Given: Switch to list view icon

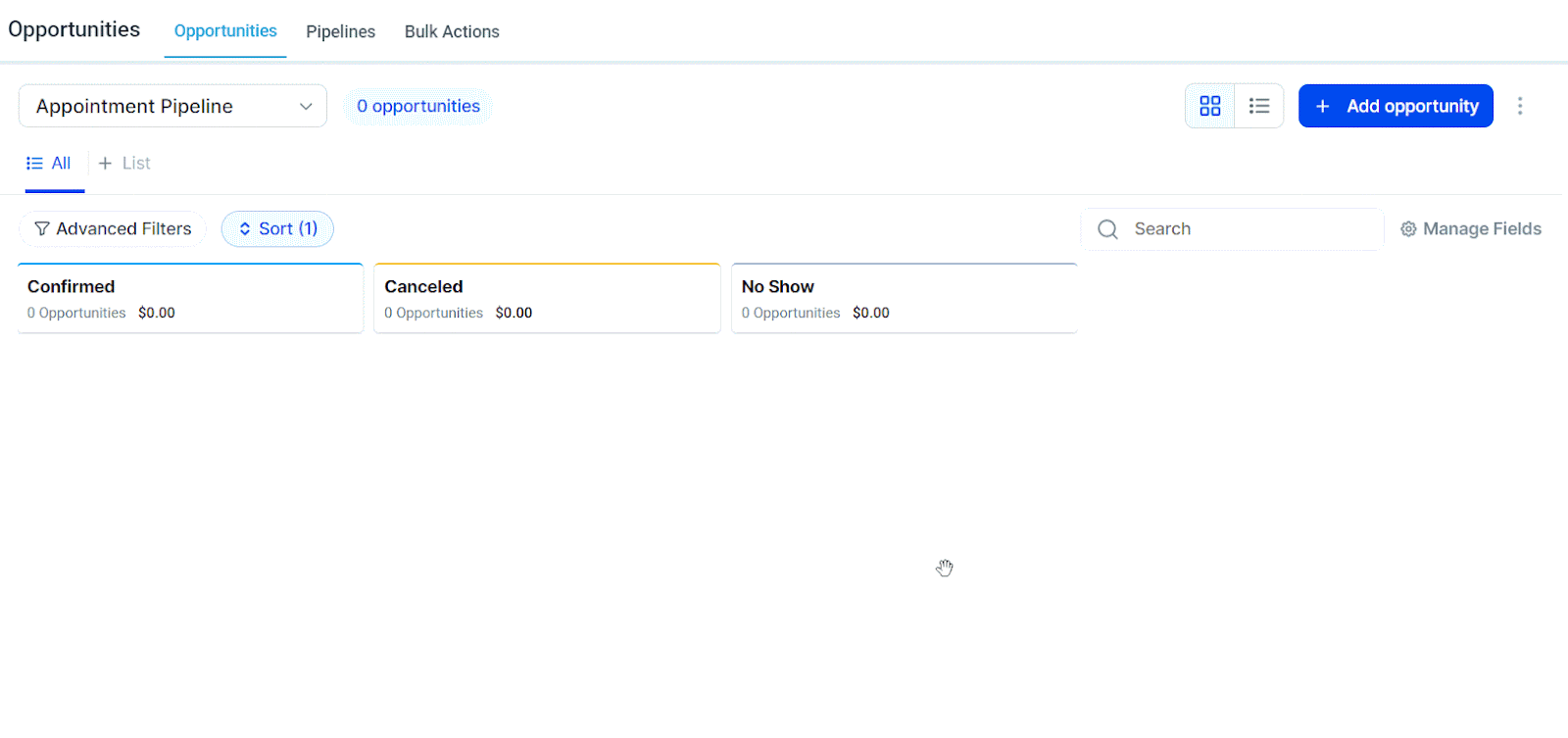Looking at the screenshot, I should tap(1259, 106).
